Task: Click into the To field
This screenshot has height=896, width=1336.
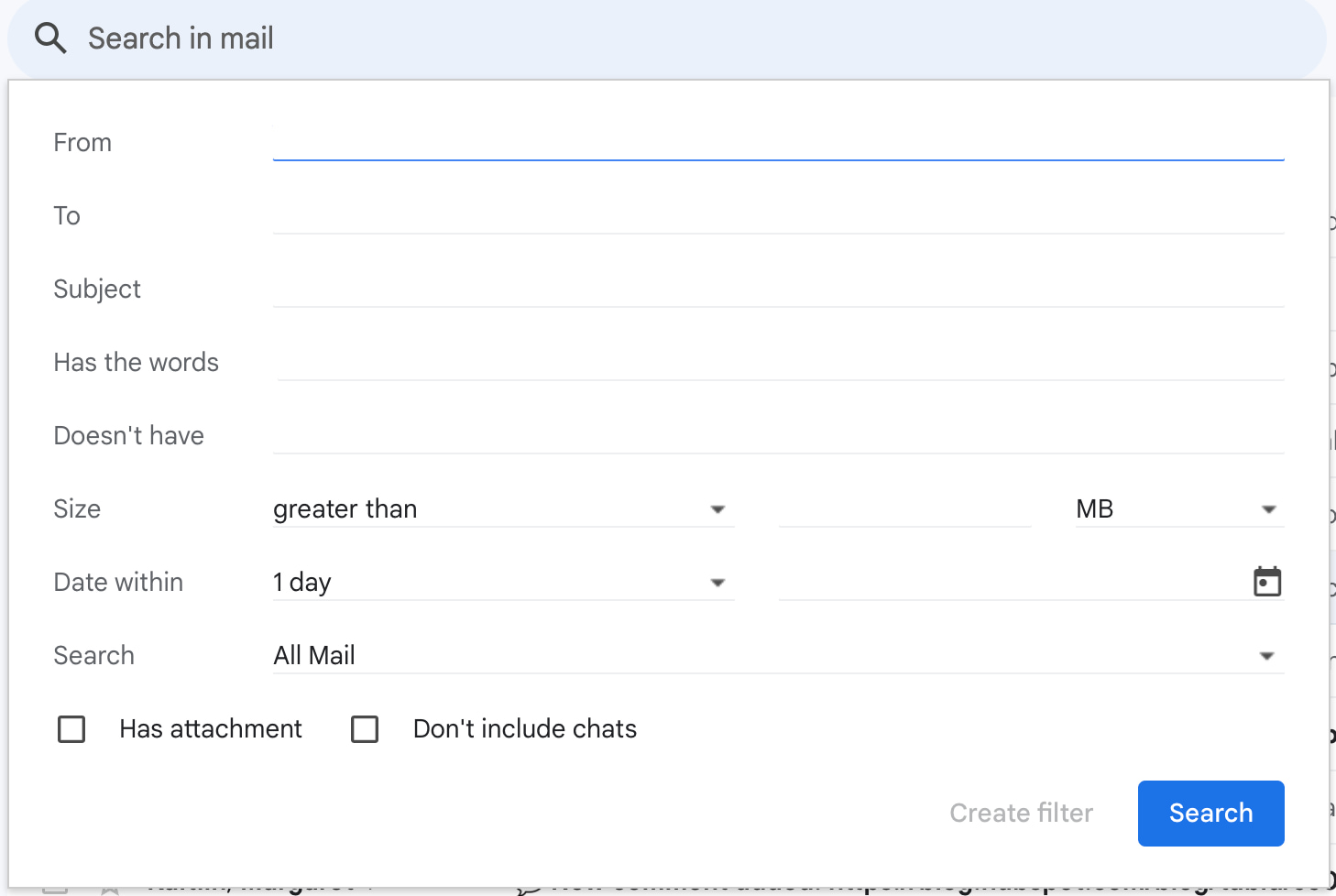Action: point(777,216)
